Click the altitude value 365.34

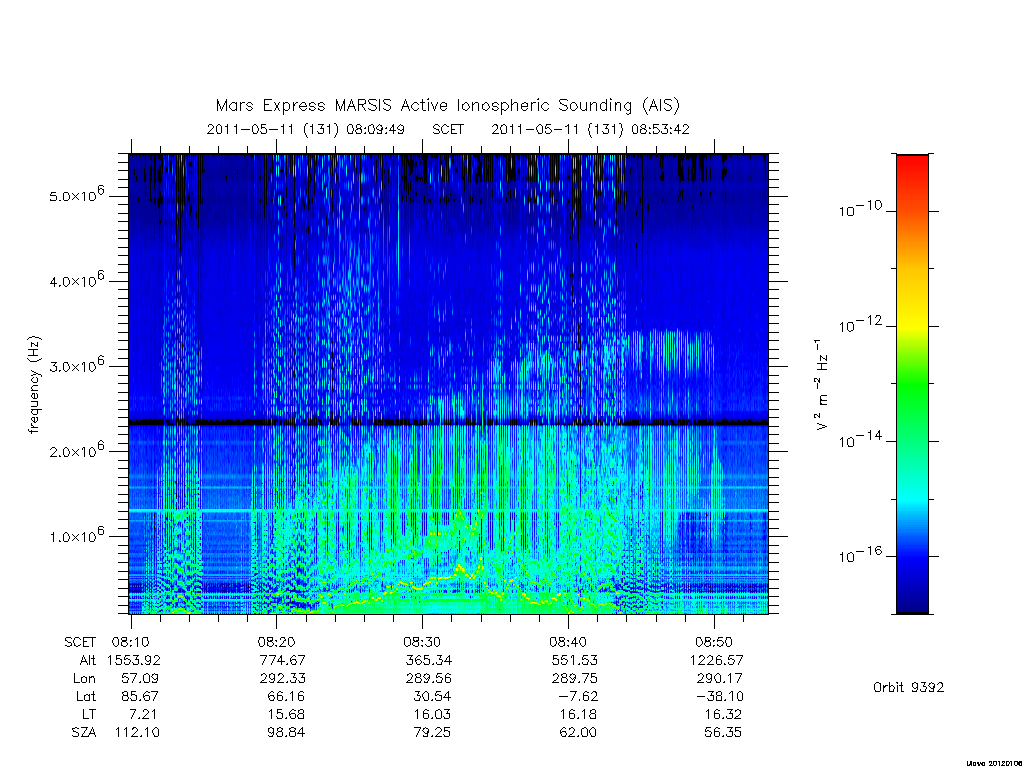click(428, 660)
